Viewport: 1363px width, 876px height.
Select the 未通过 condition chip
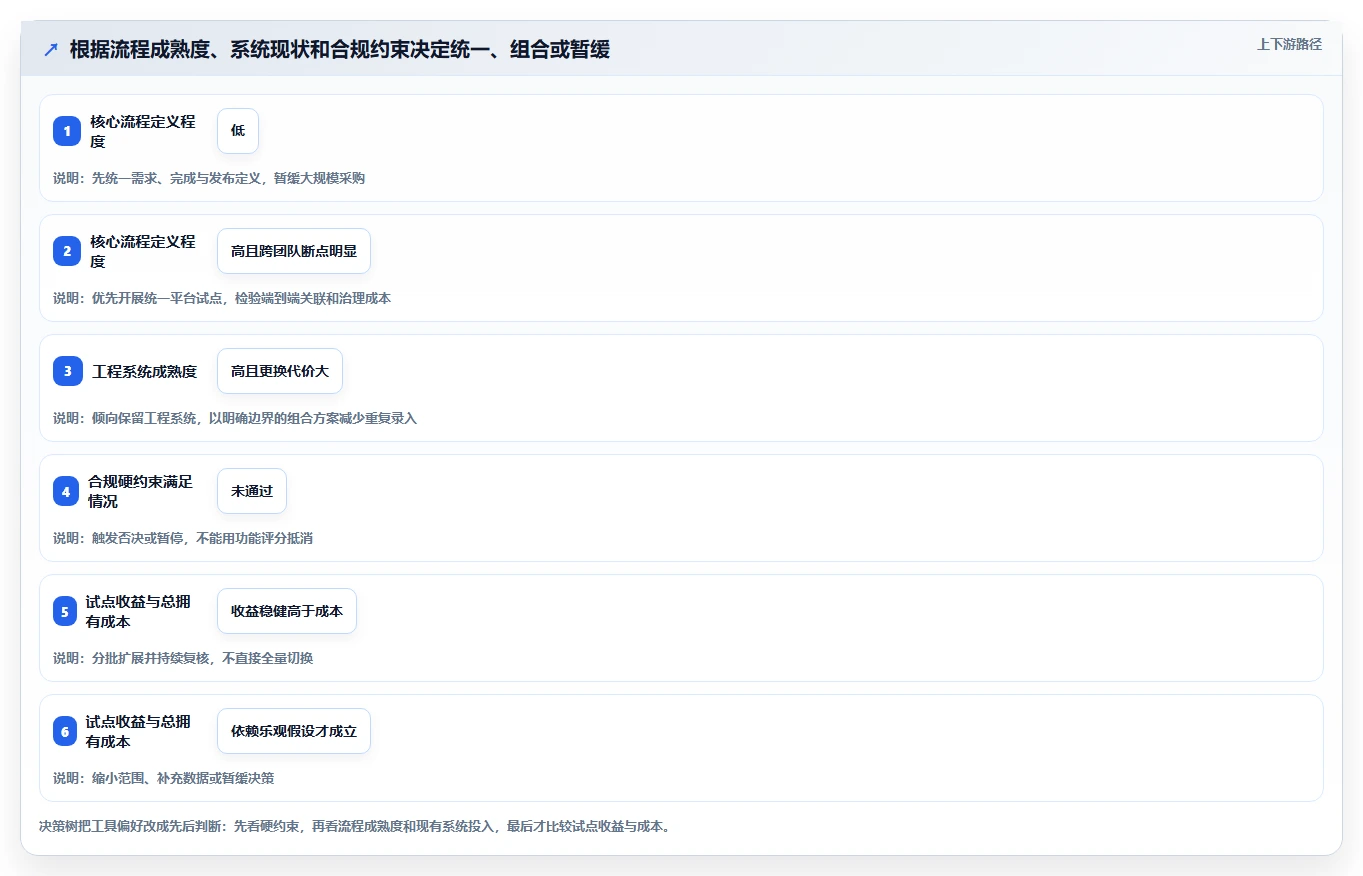[x=252, y=491]
